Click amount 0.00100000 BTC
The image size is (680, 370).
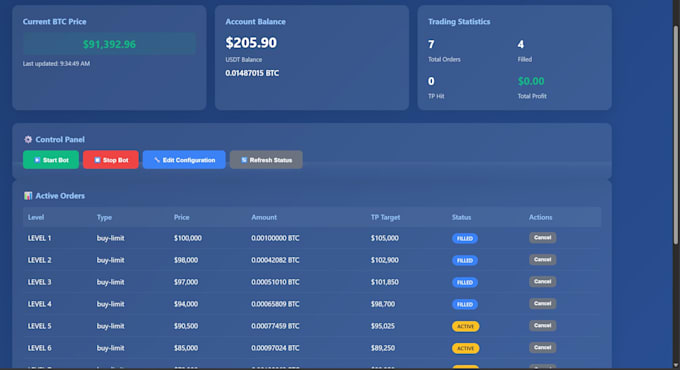(275, 238)
